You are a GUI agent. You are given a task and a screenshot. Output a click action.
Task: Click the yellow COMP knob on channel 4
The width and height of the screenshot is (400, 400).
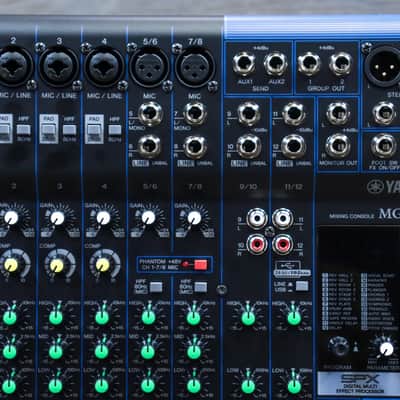(x=102, y=265)
